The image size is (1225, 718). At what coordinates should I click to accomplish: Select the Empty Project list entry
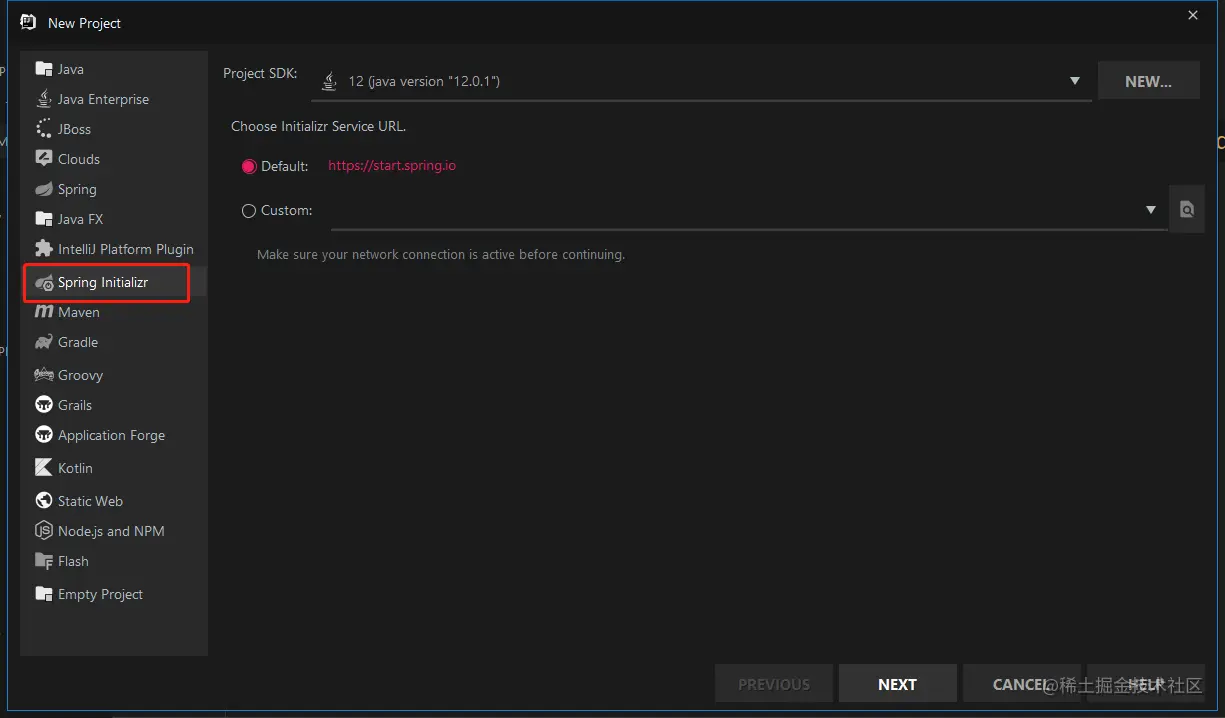click(114, 594)
